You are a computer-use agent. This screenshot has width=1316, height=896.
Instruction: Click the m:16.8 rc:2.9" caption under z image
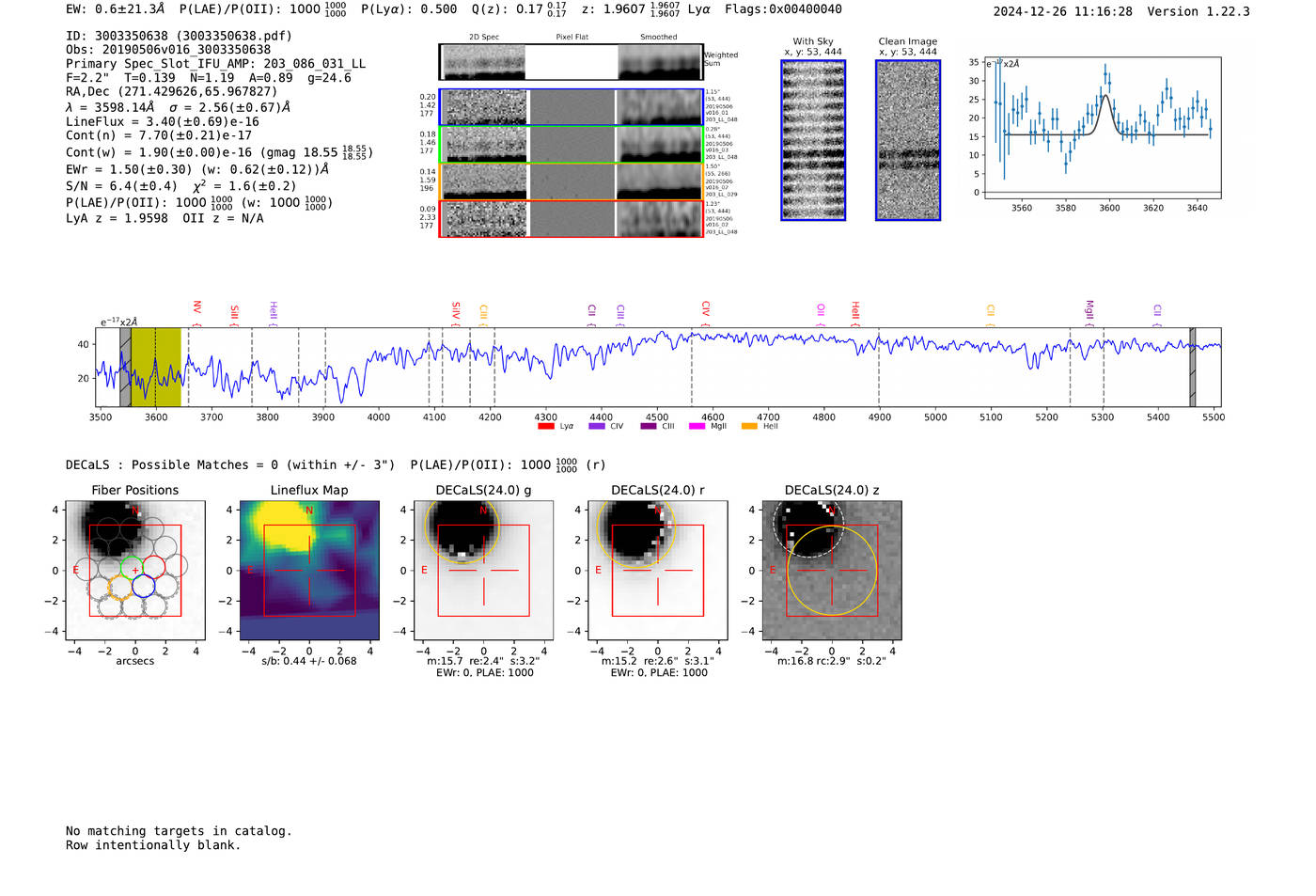(x=831, y=661)
